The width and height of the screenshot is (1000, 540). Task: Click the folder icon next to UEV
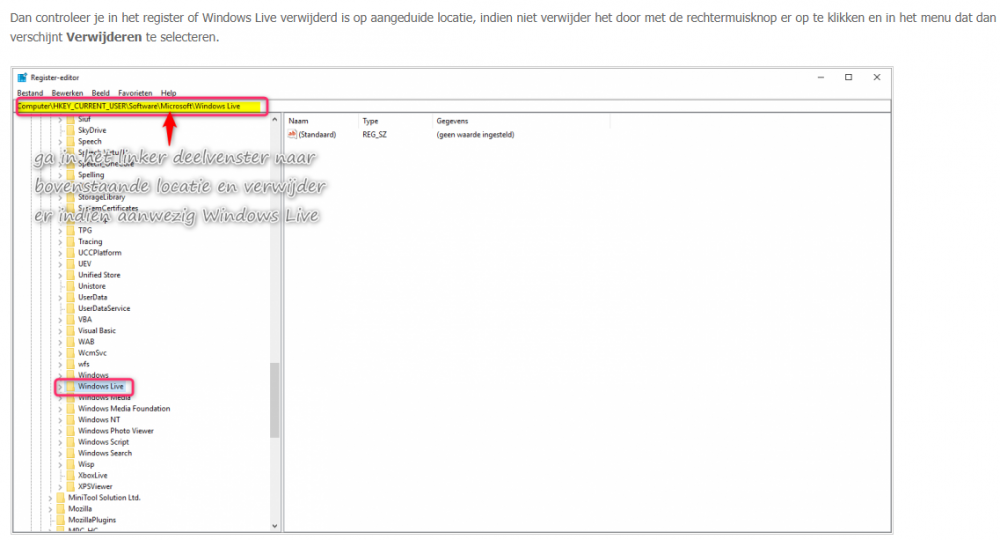click(x=71, y=264)
